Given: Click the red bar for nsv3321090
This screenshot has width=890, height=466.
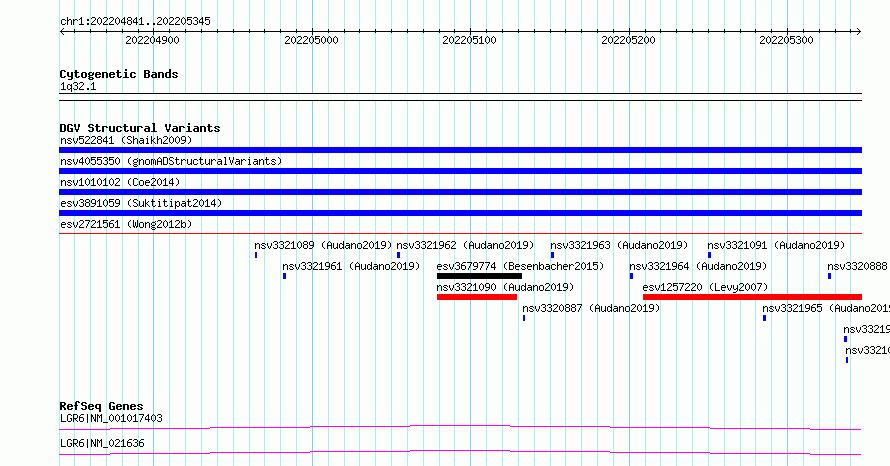Looking at the screenshot, I should click(477, 297).
